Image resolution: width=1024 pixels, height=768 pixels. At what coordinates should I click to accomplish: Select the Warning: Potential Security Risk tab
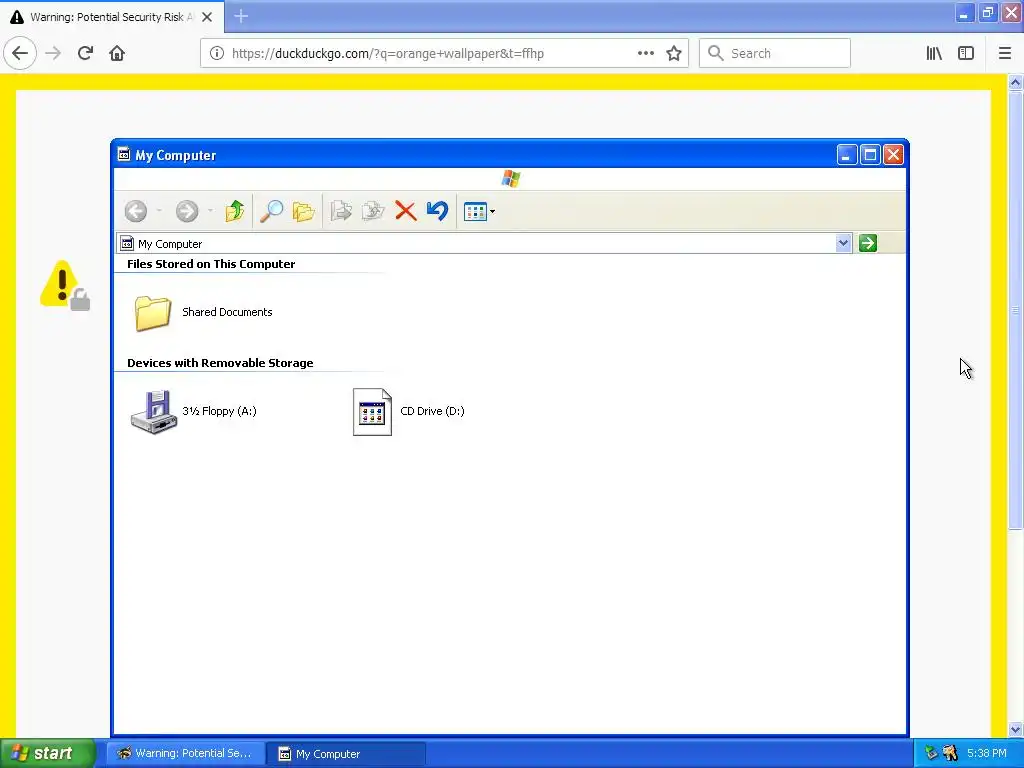click(x=112, y=17)
